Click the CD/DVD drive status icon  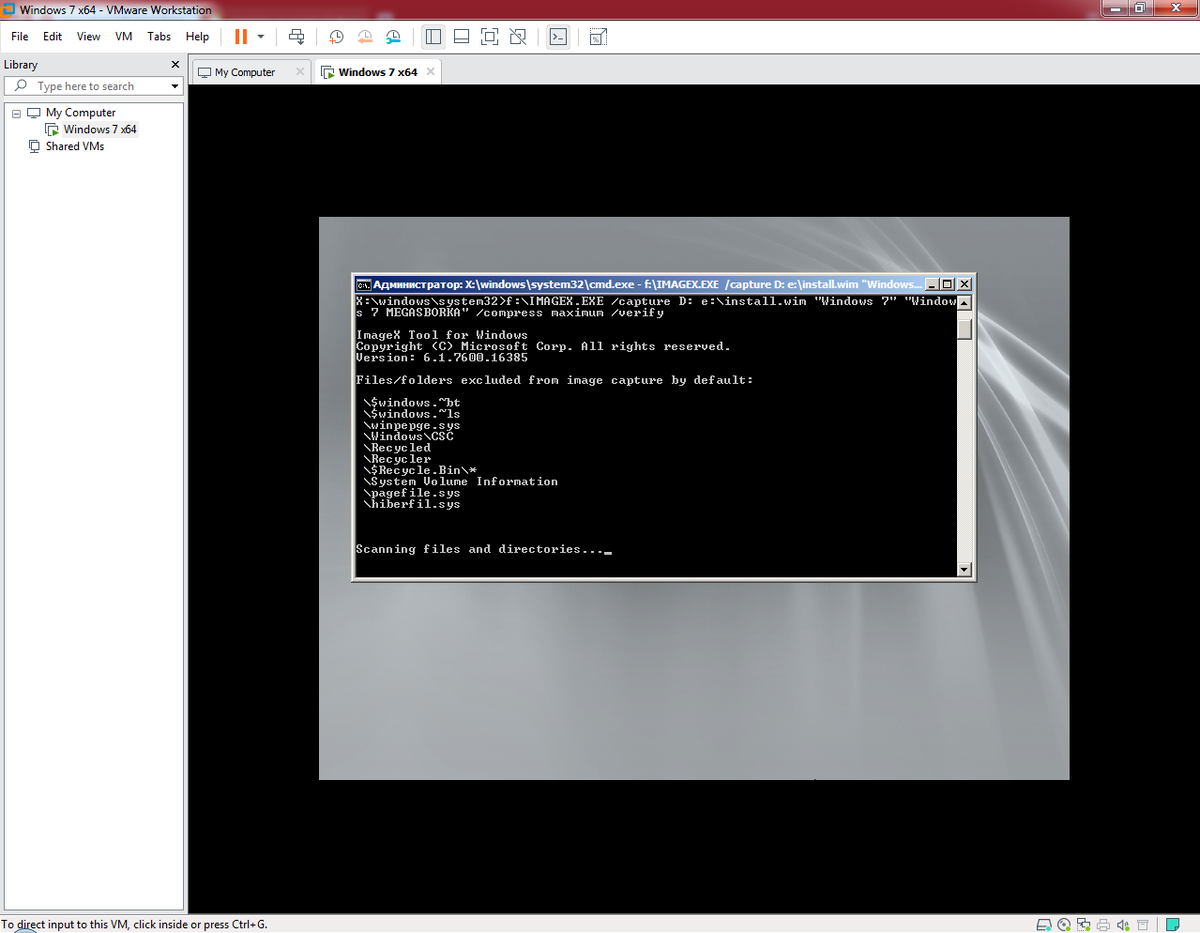pos(1064,924)
